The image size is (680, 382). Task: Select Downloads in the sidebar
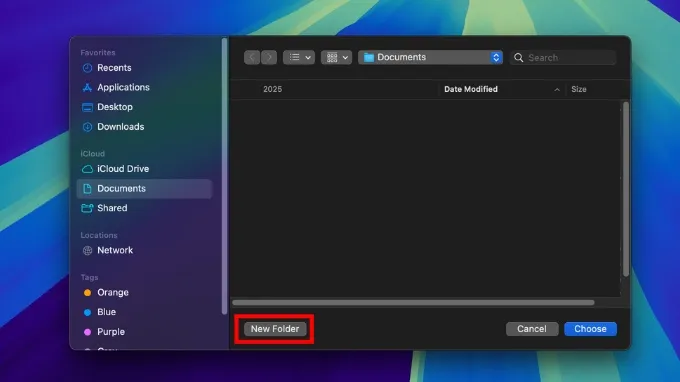coord(144,127)
